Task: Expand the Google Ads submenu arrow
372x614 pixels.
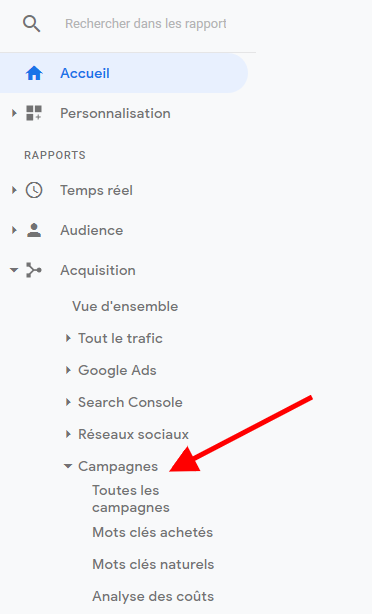Action: point(68,370)
